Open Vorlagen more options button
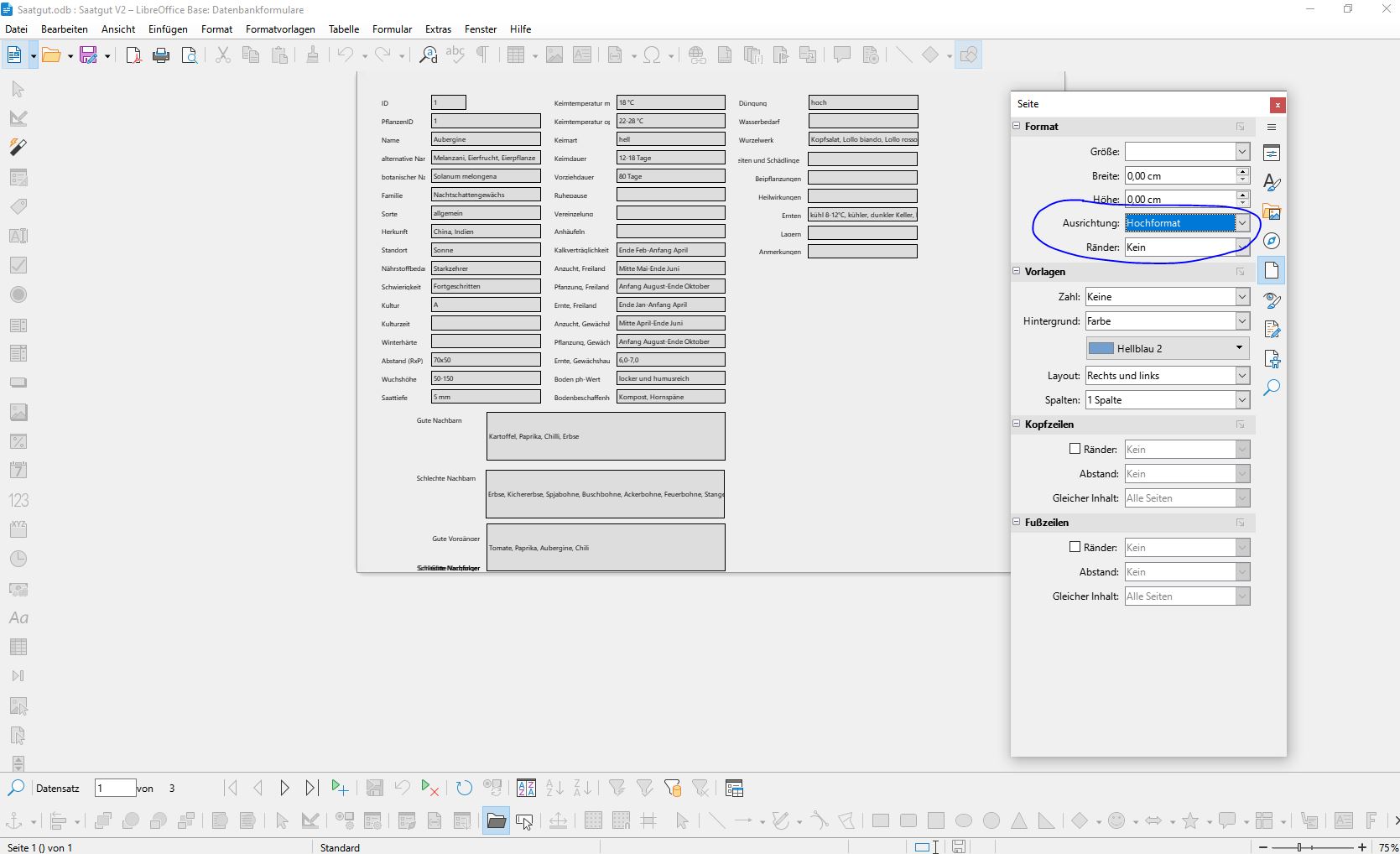Screen dimensions: 1400x854 1240,272
